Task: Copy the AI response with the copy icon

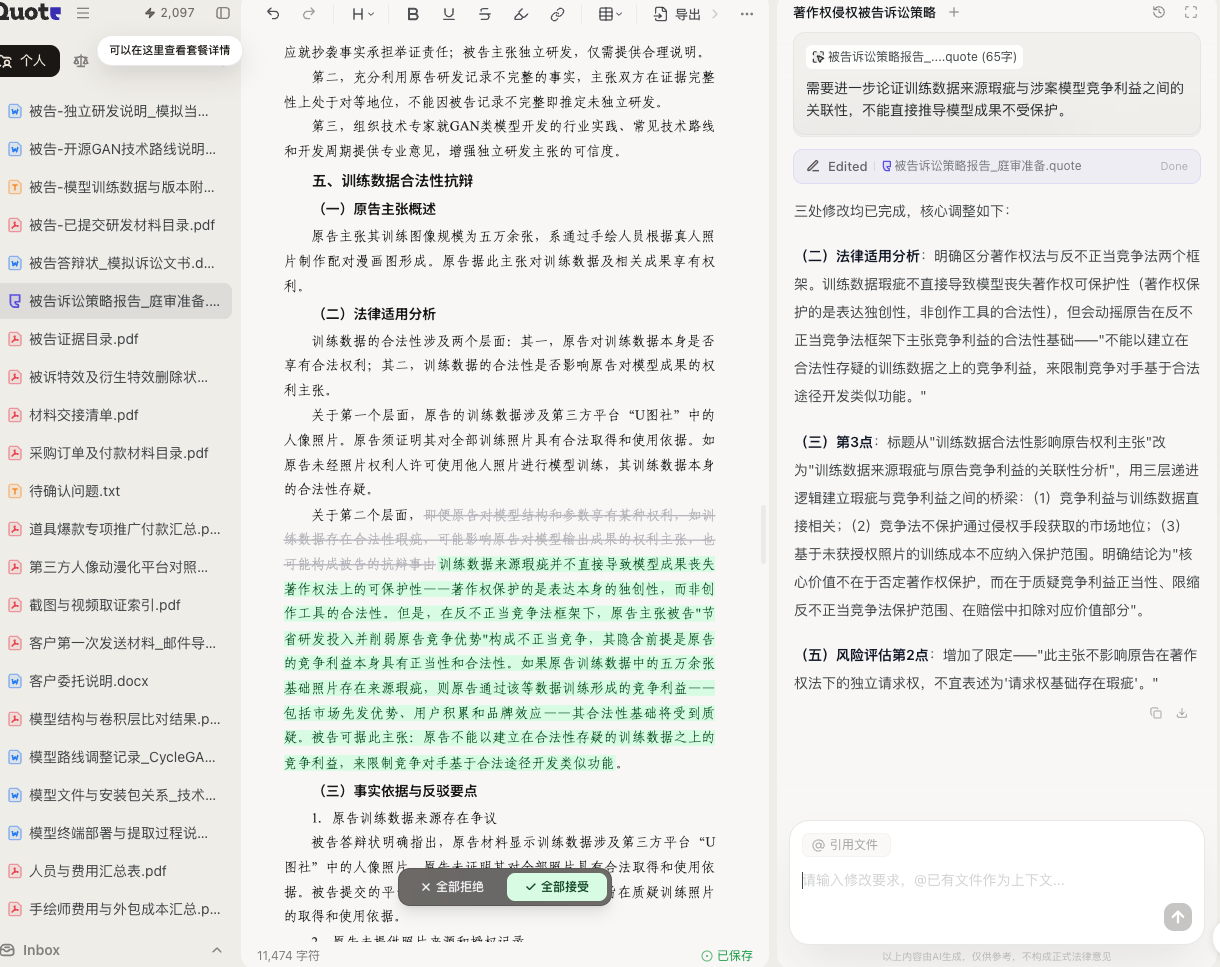Action: click(1156, 713)
